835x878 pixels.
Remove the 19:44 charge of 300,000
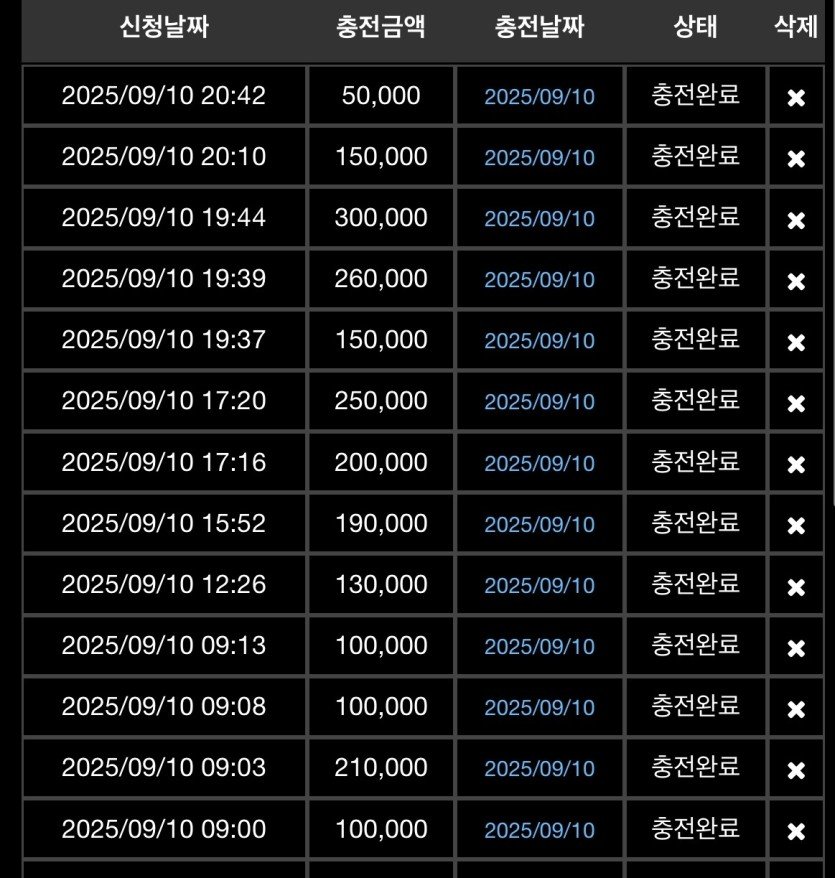(796, 220)
